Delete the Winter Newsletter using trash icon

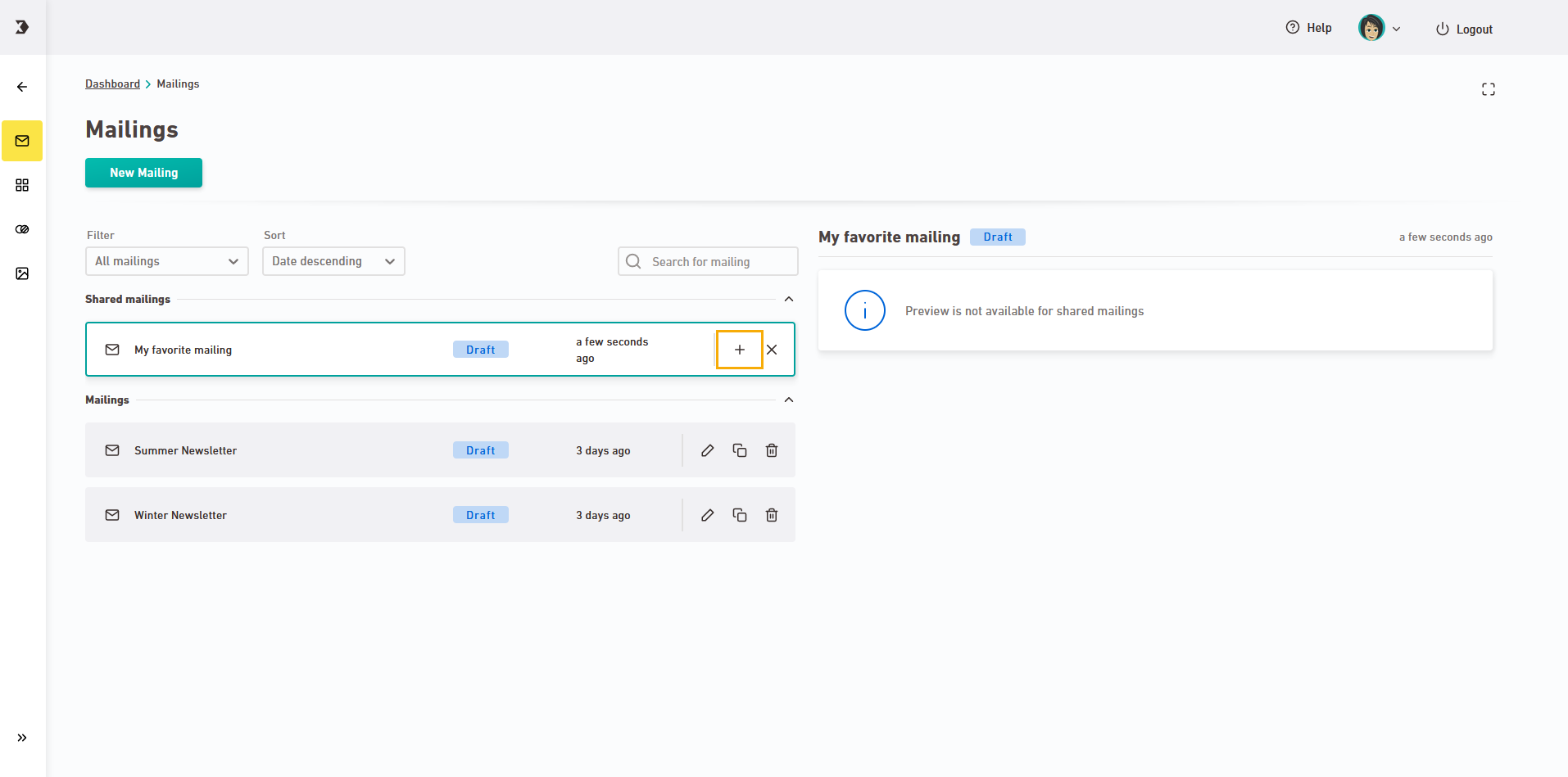[x=772, y=515]
